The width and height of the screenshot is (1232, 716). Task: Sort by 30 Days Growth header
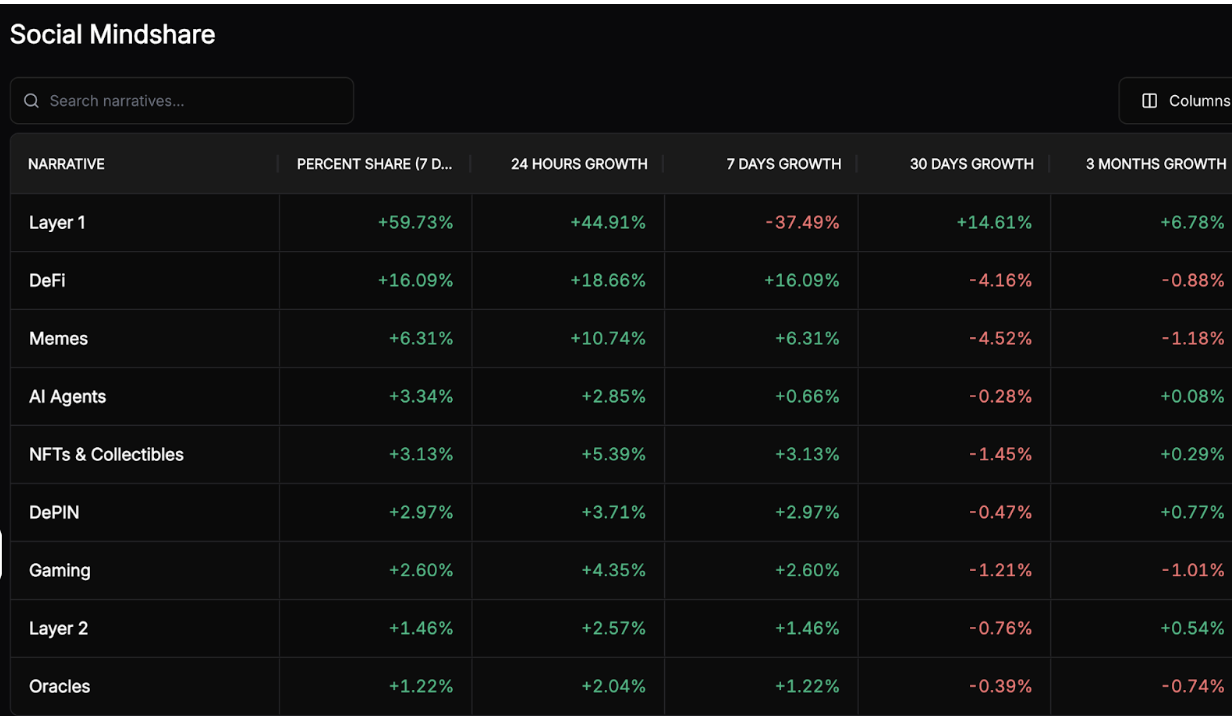tap(971, 164)
